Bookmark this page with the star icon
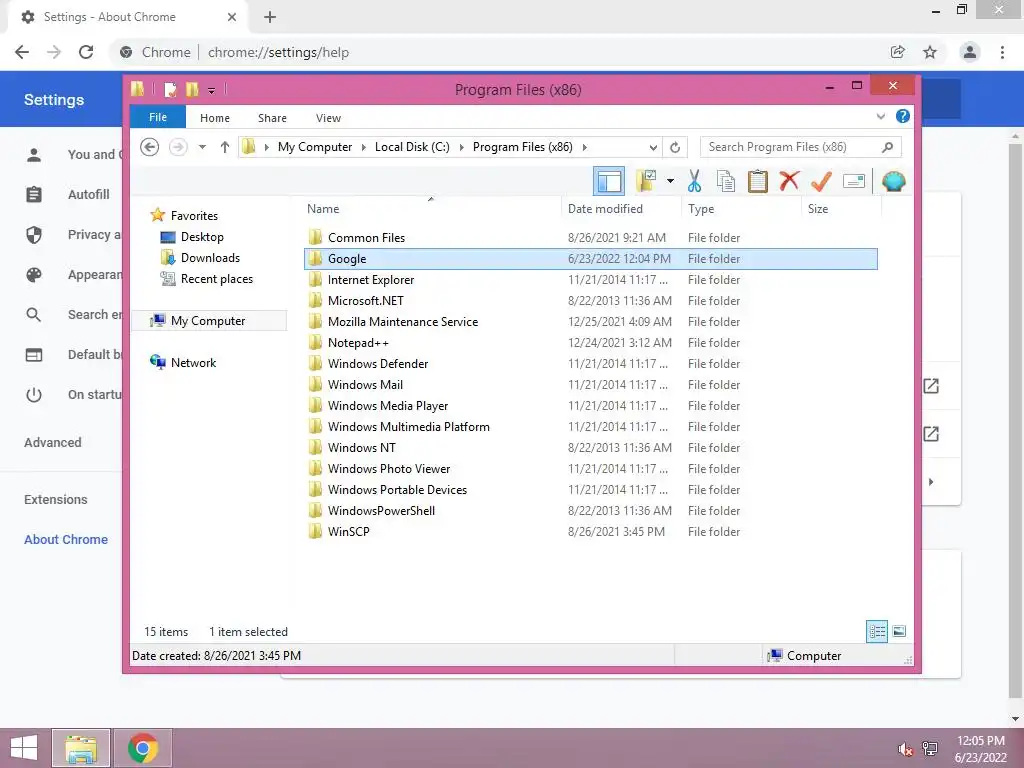 pos(930,52)
